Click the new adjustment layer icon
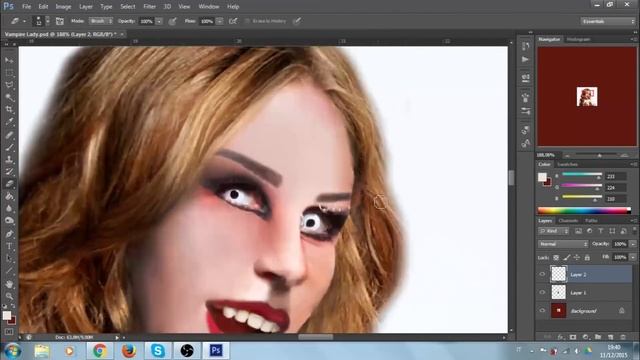 (x=586, y=337)
